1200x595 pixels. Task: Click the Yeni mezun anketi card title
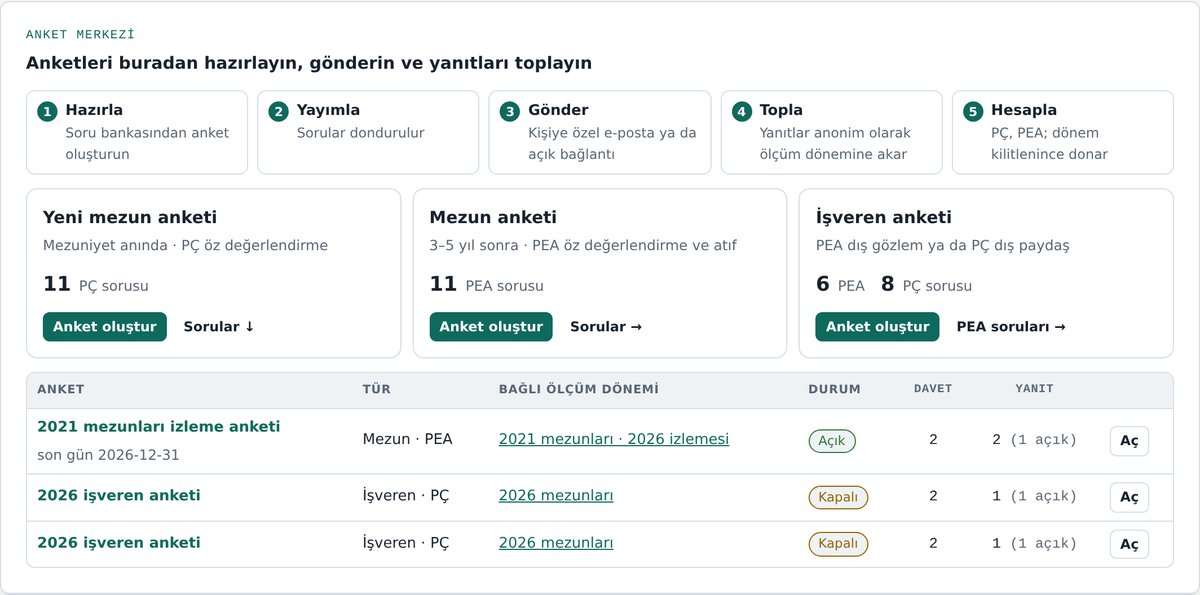[130, 217]
